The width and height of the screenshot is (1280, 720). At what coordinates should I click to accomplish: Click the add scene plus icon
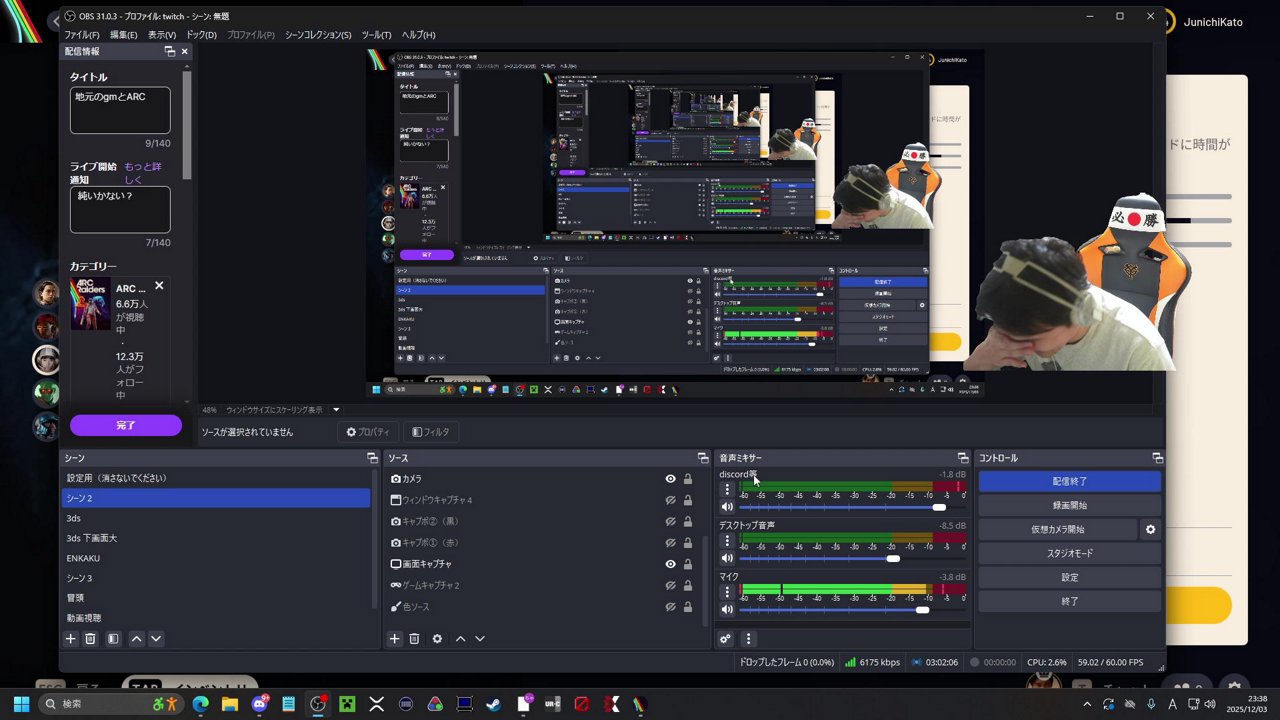coord(70,639)
